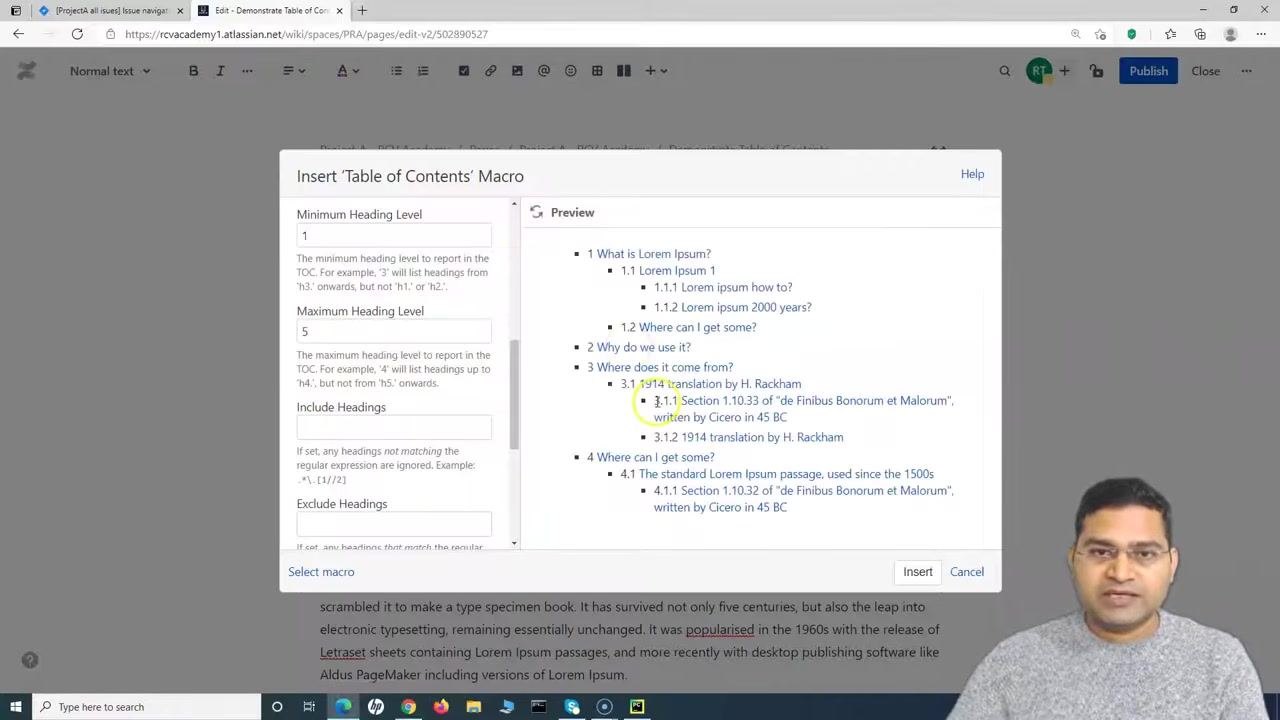Insert a column layout

tap(624, 71)
